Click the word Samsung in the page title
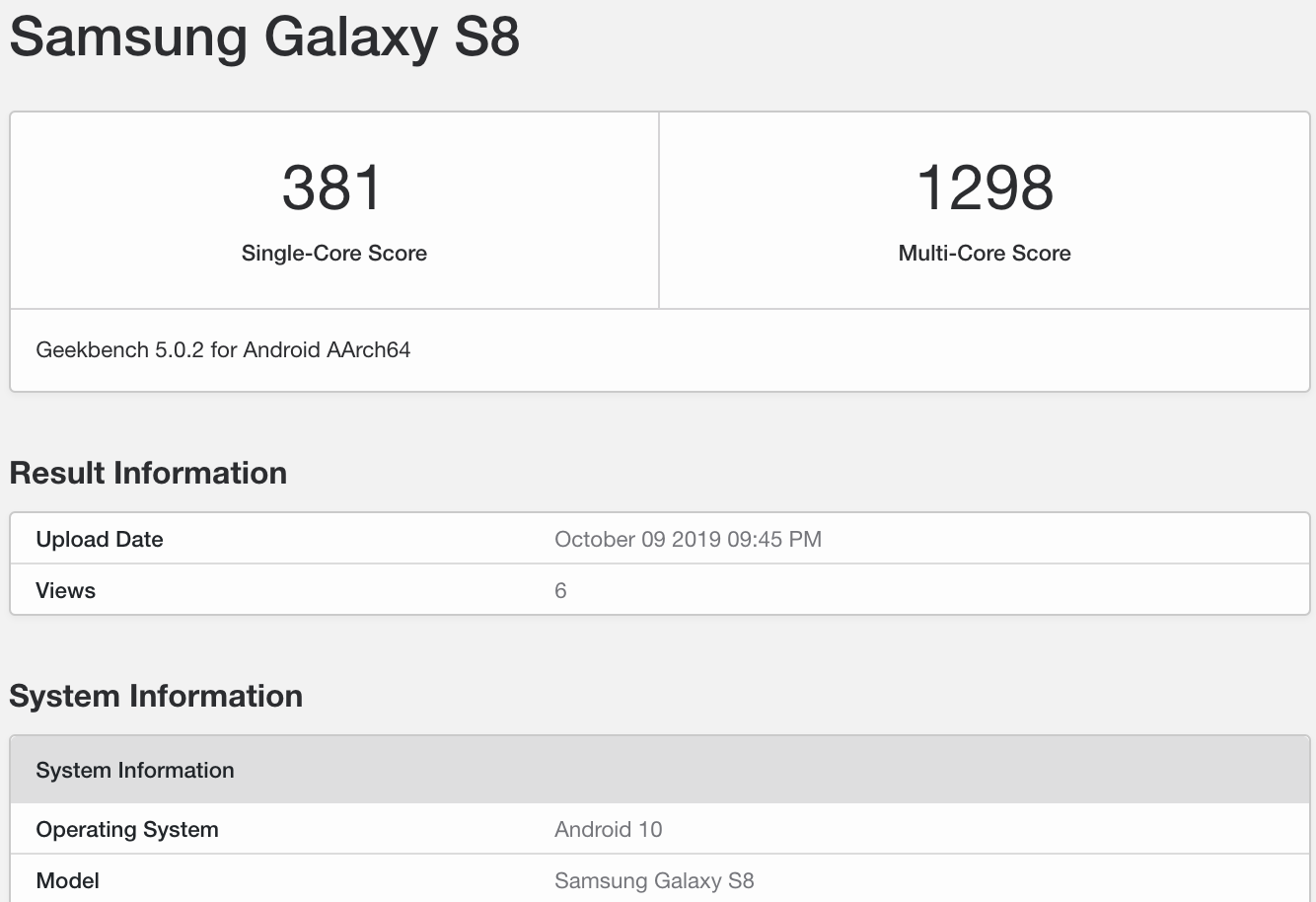 tap(128, 38)
